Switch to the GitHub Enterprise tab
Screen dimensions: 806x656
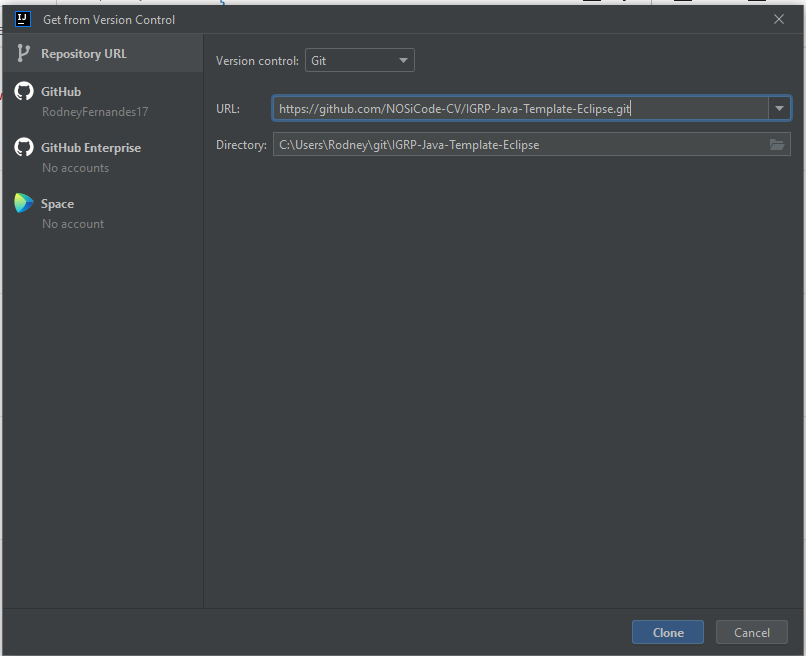103,157
